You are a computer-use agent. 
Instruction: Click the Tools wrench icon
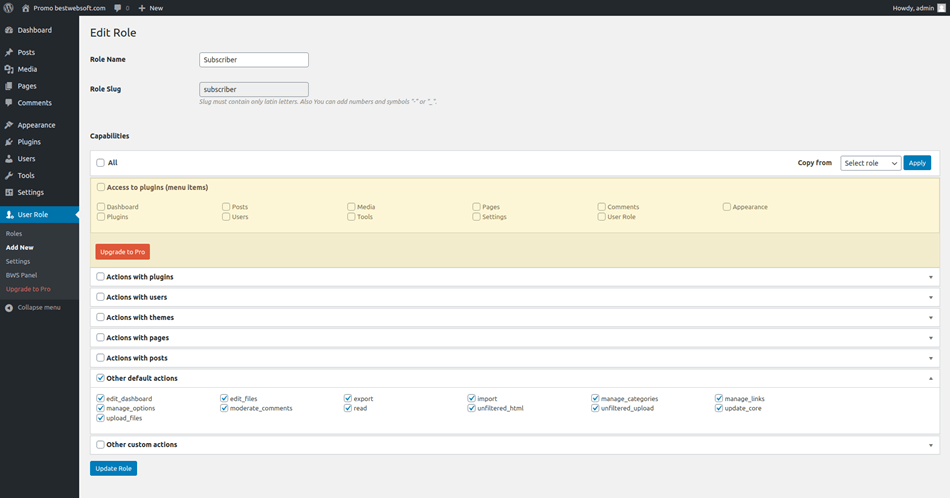coord(9,176)
